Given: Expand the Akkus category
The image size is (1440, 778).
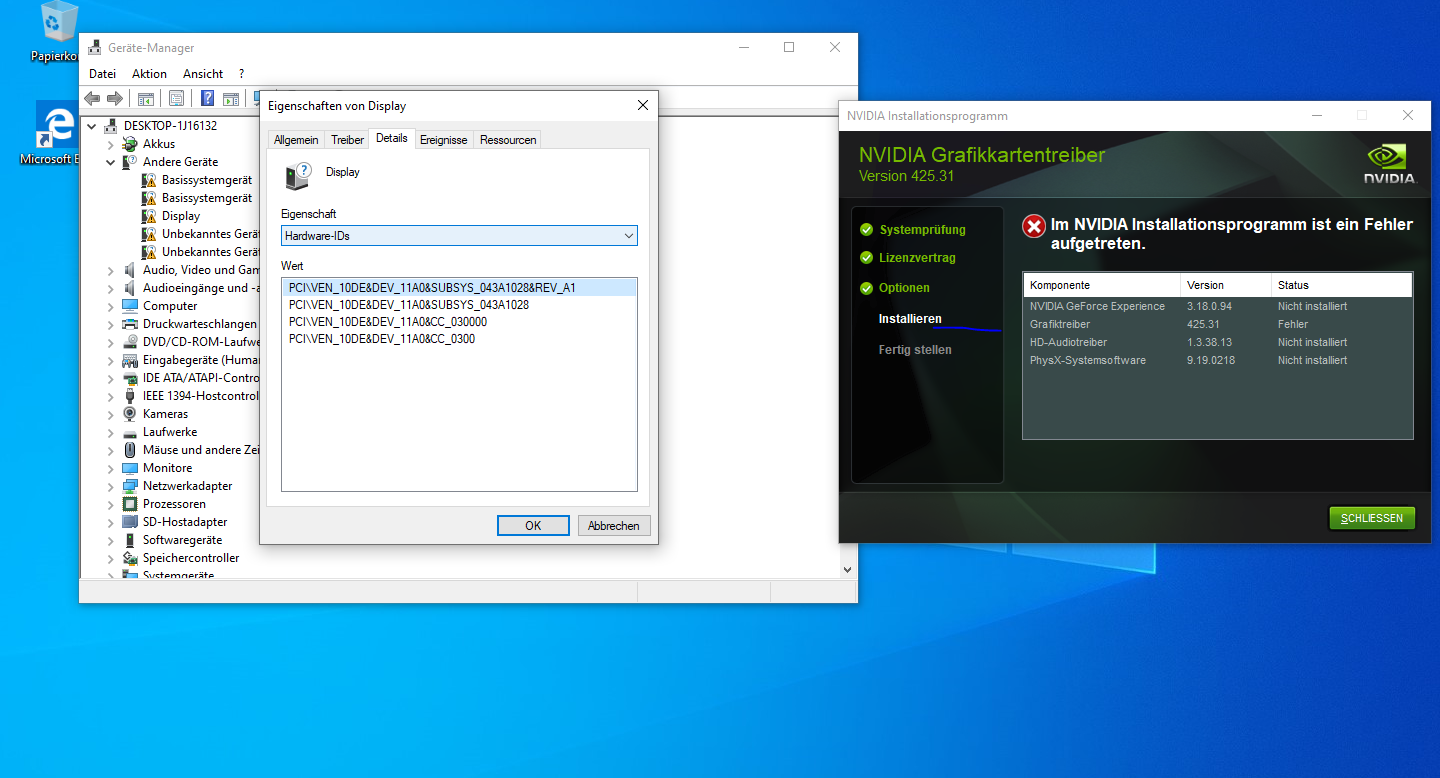Looking at the screenshot, I should click(111, 144).
